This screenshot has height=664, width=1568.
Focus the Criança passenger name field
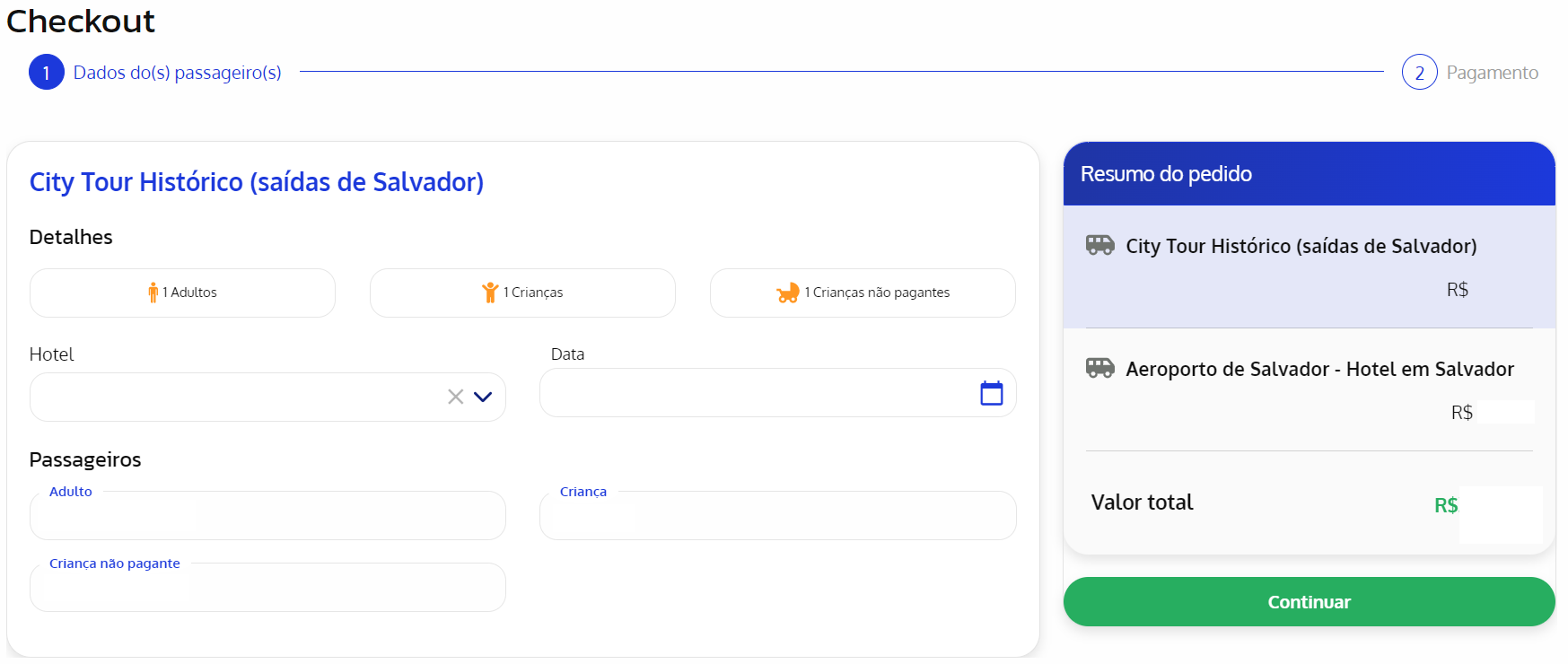[x=777, y=517]
